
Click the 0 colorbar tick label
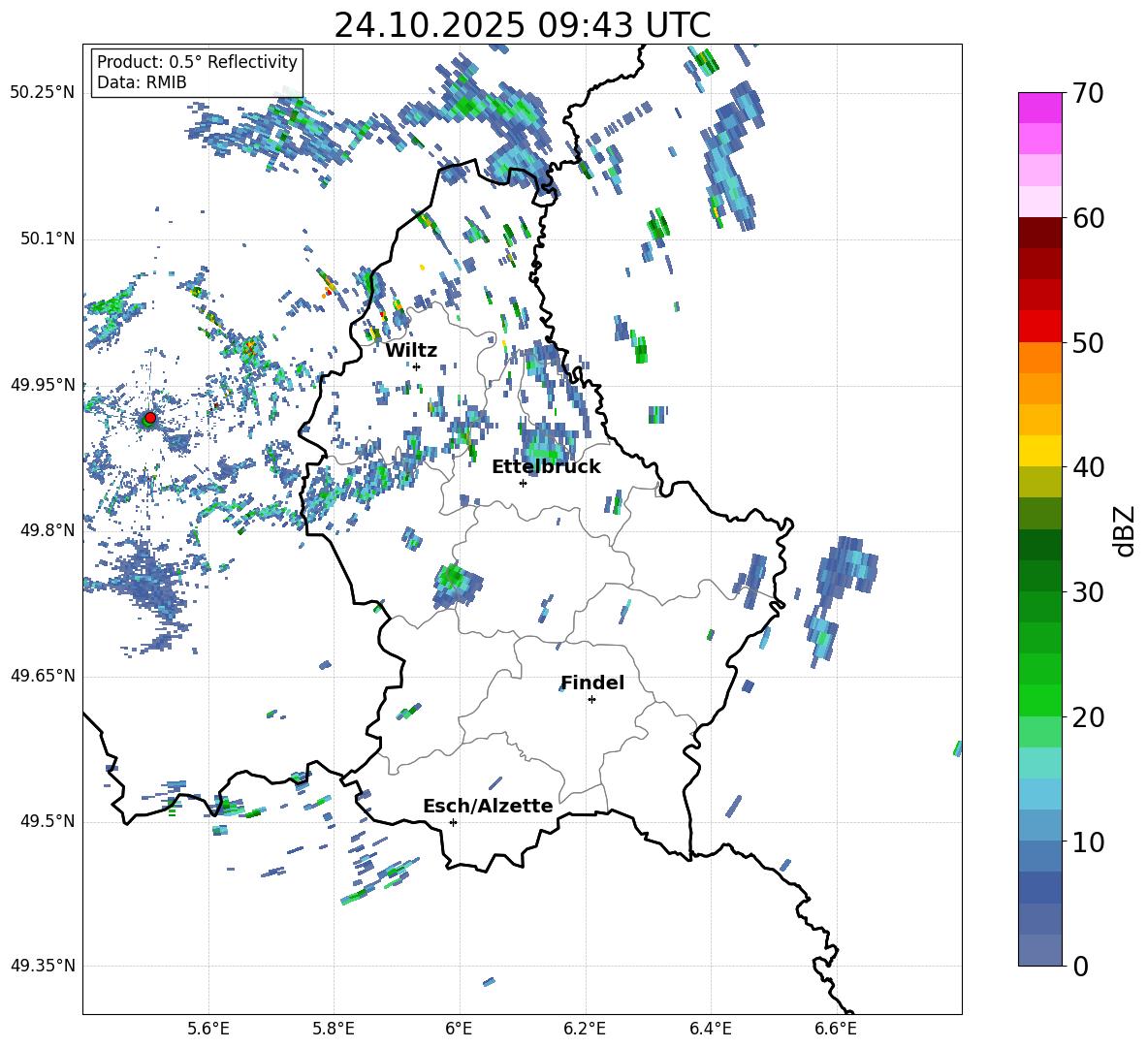point(1080,967)
